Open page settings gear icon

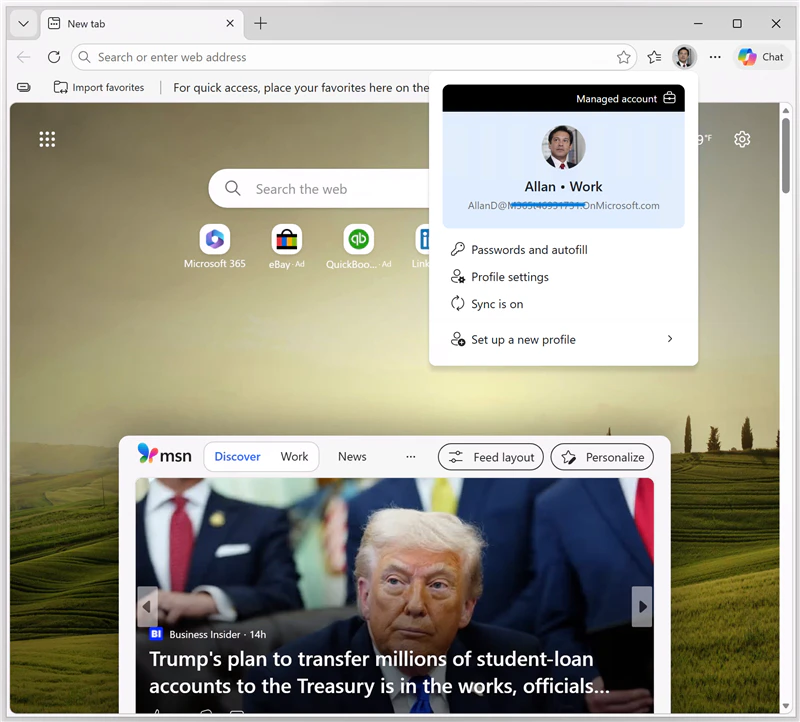[742, 139]
